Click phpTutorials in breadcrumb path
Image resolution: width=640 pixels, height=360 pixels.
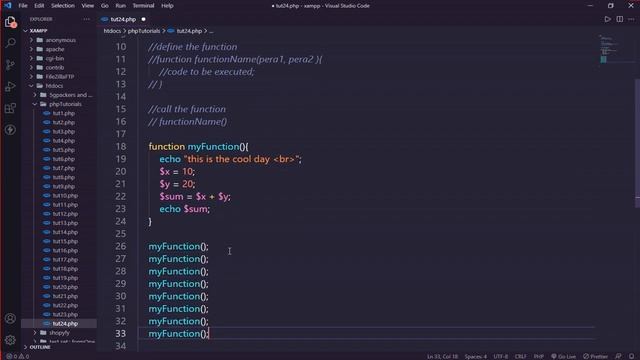pyautogui.click(x=144, y=31)
